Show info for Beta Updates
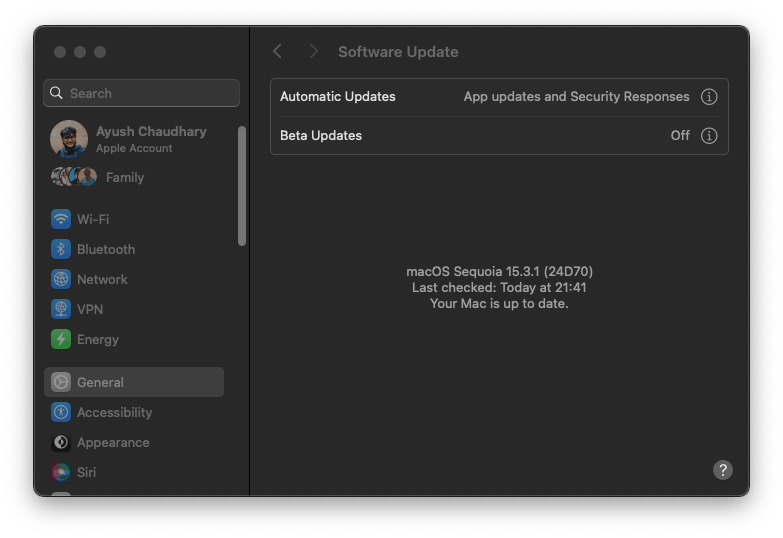This screenshot has width=783, height=538. click(709, 135)
